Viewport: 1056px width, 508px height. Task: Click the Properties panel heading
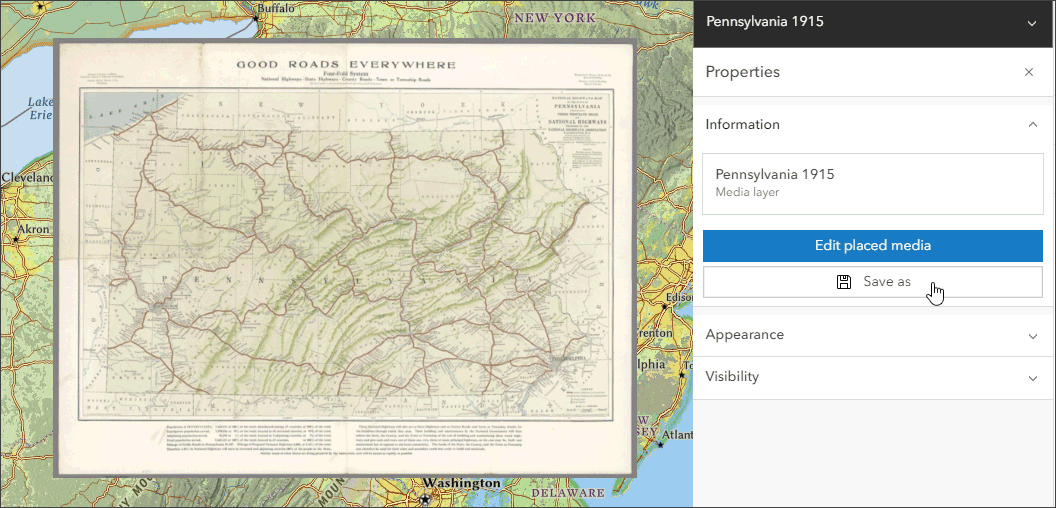tap(743, 72)
